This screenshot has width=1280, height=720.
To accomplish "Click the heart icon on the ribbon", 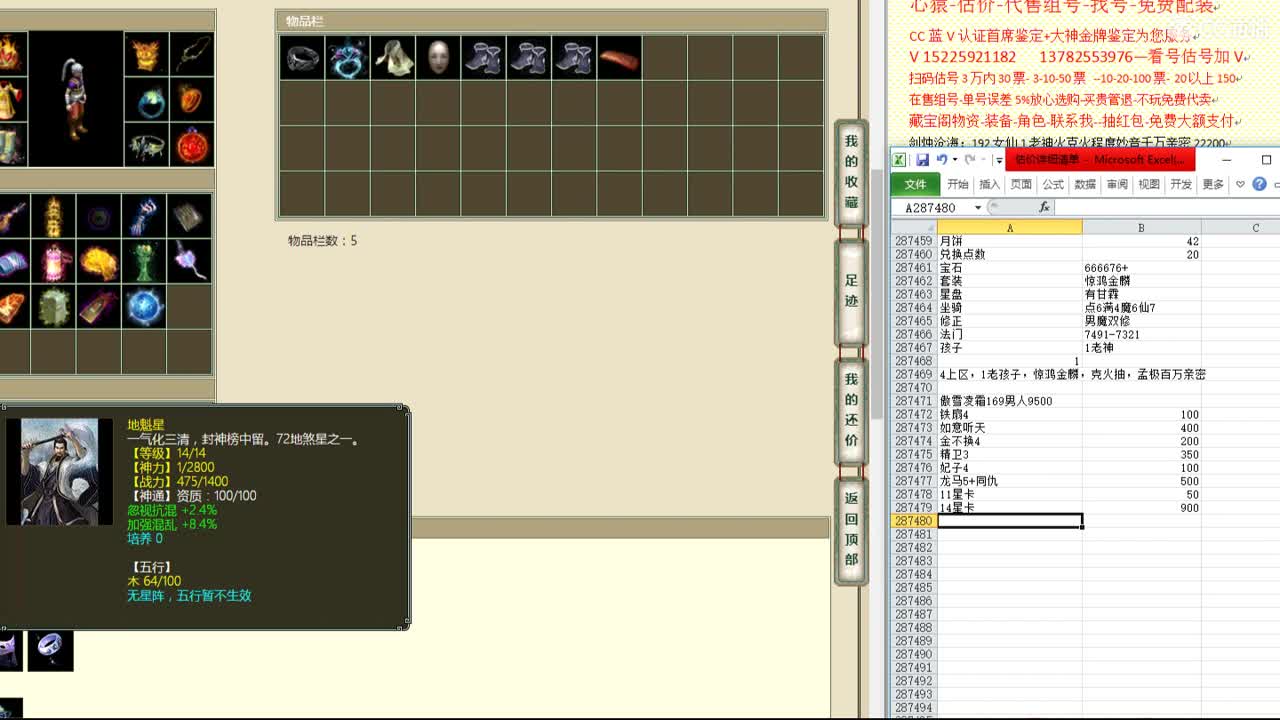I will (x=1240, y=184).
